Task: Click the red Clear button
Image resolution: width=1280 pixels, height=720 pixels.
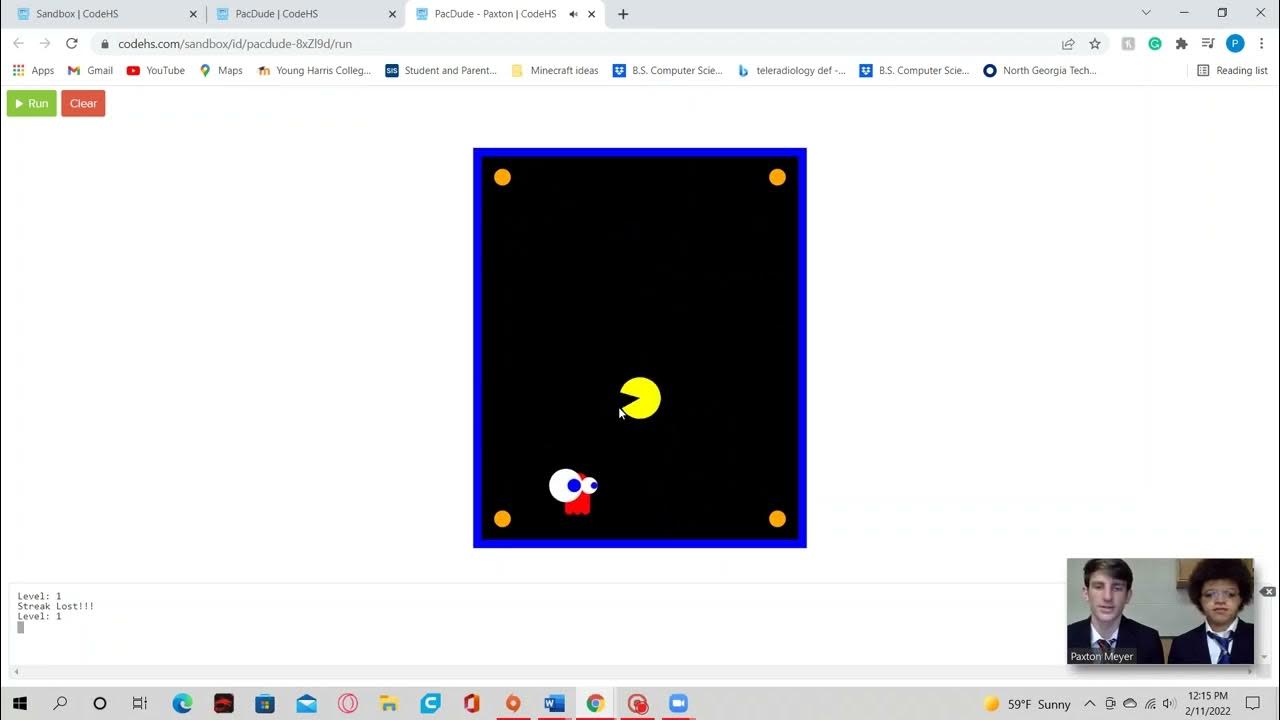Action: coord(83,103)
